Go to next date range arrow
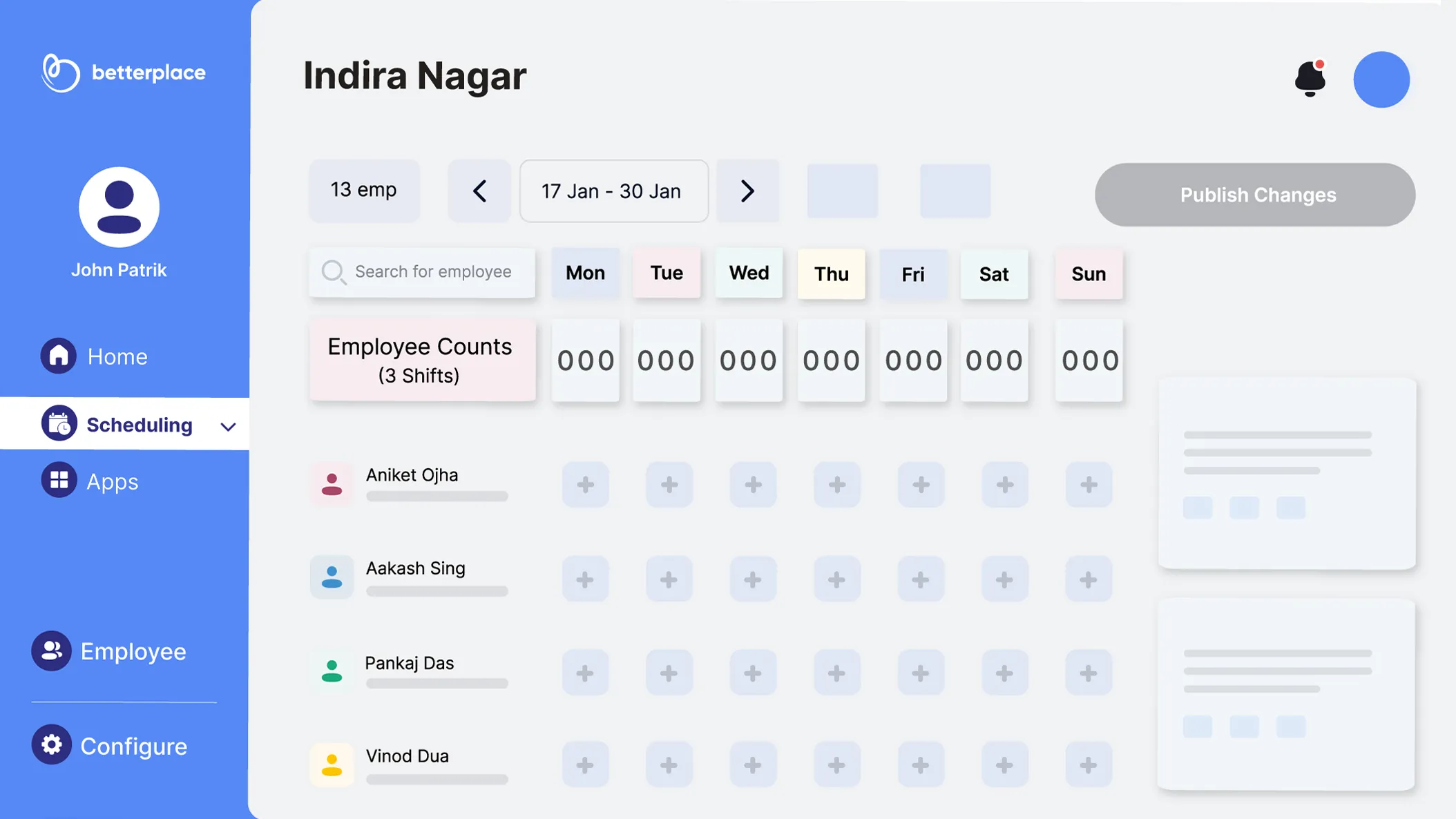Viewport: 1456px width, 819px height. tap(747, 191)
